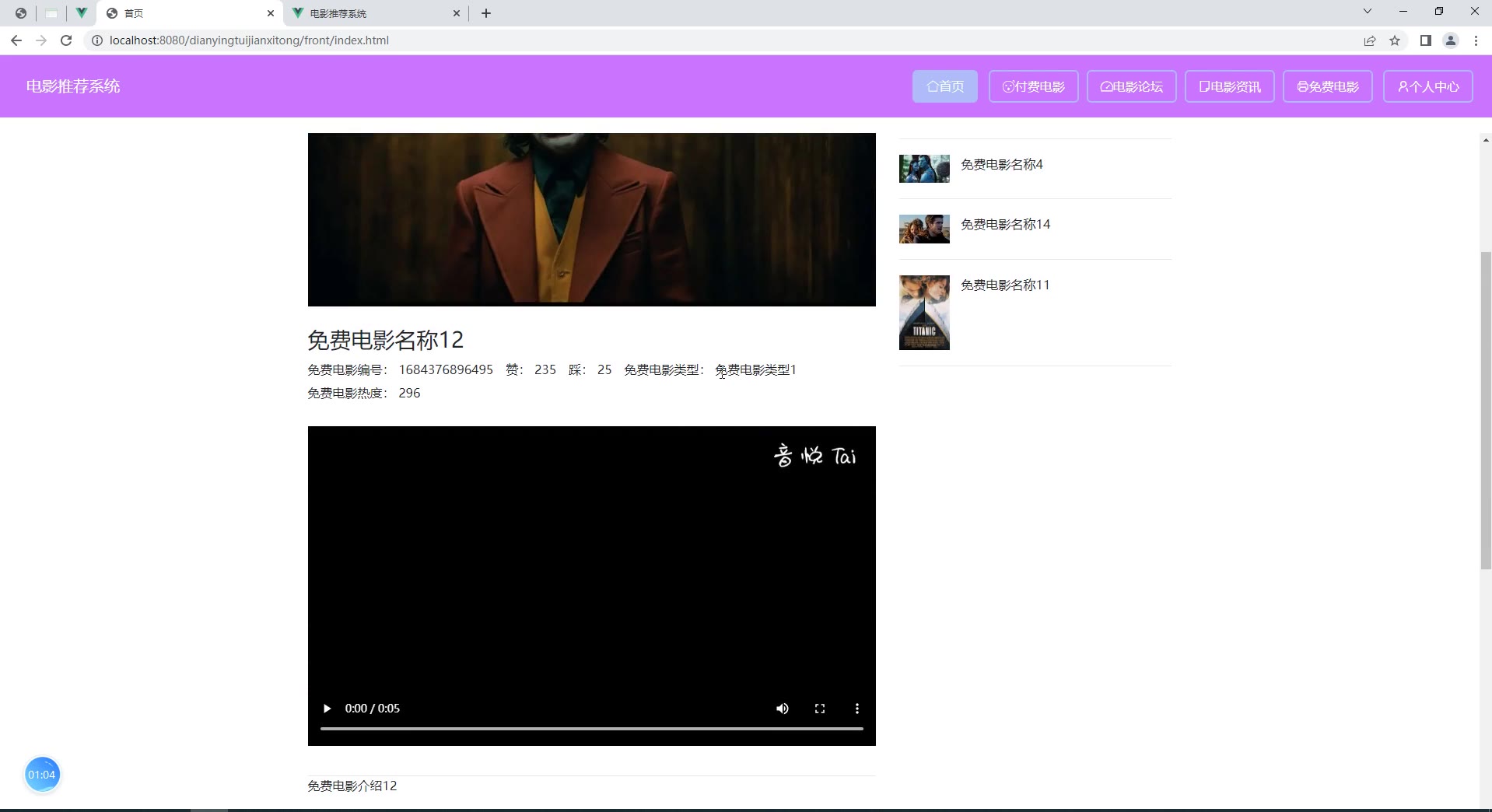This screenshot has width=1492, height=812.
Task: Go forward in browser history
Action: pyautogui.click(x=41, y=40)
